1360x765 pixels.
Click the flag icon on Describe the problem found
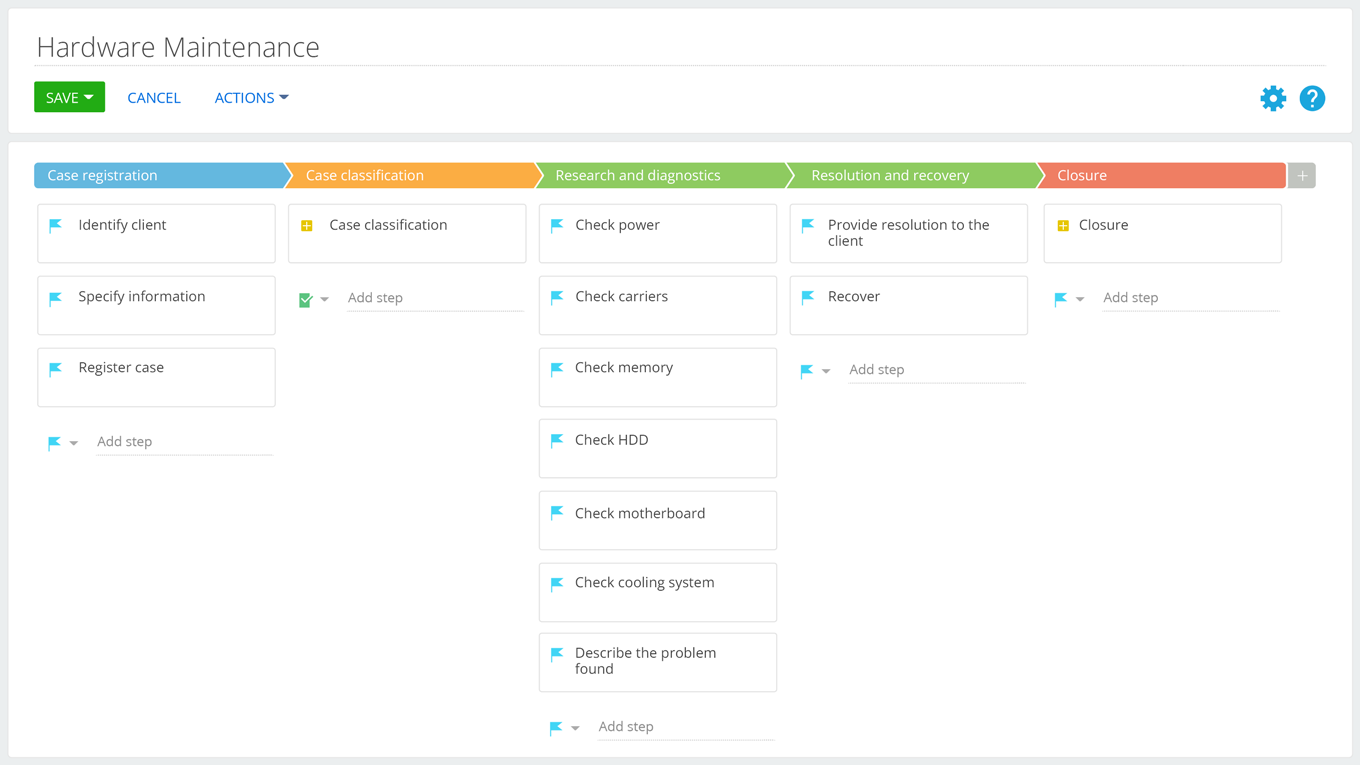coord(557,655)
